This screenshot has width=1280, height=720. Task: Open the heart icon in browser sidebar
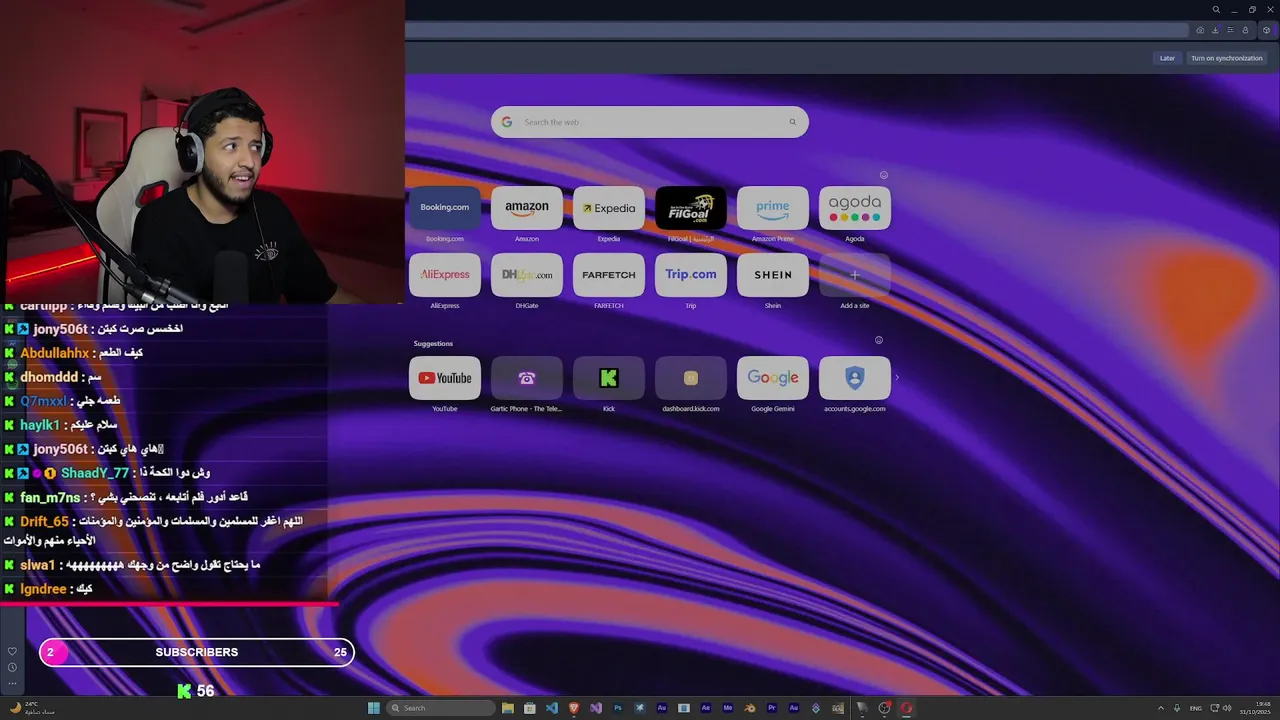pyautogui.click(x=12, y=651)
